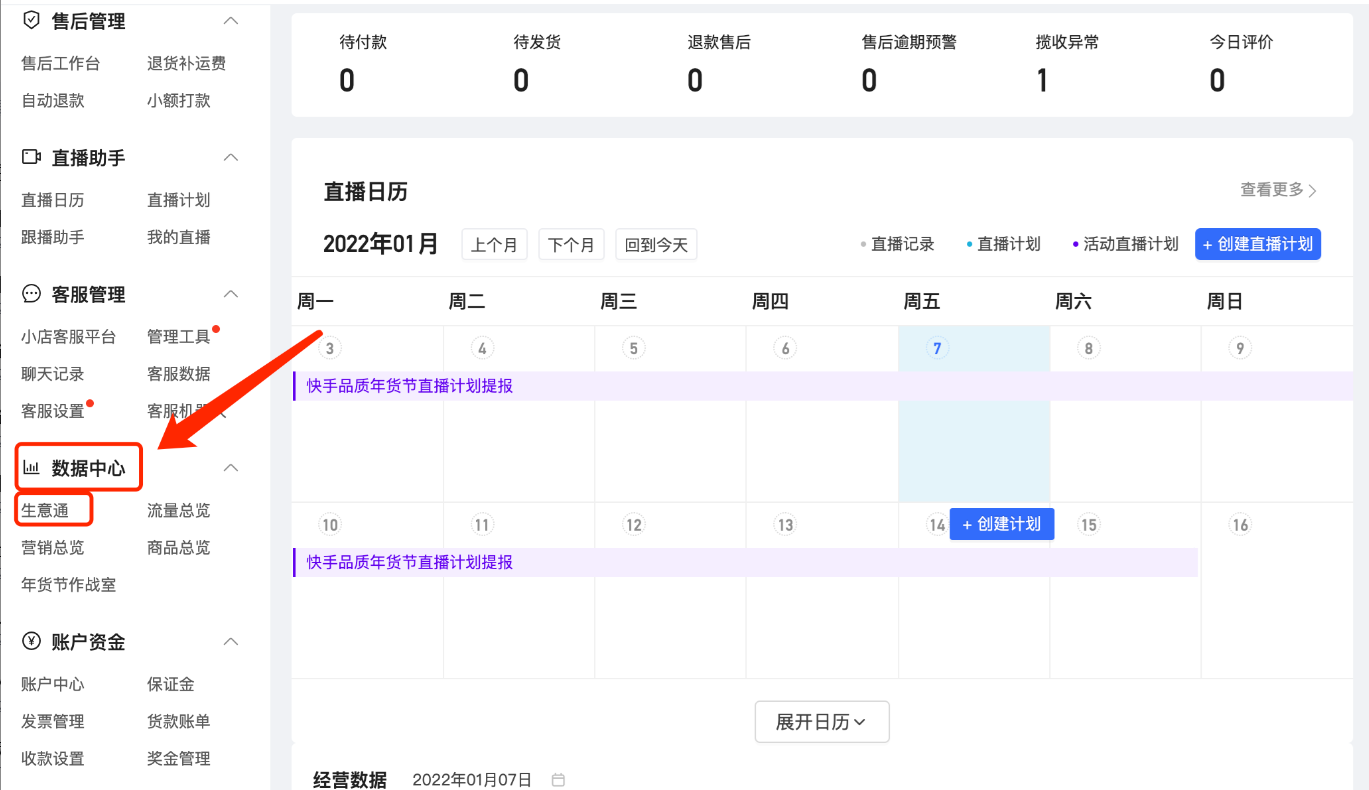Click the 售后逾期预警 count
The width and height of the screenshot is (1369, 790).
pyautogui.click(x=869, y=81)
